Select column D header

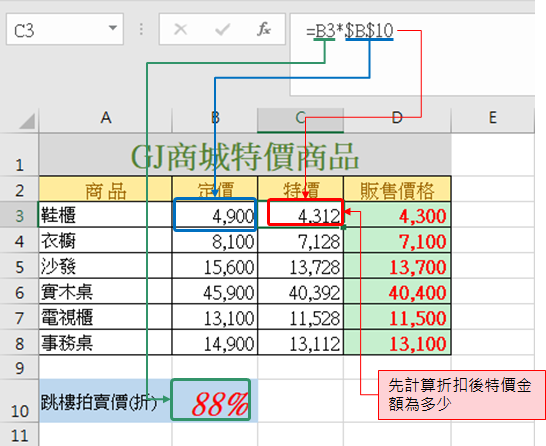(397, 118)
